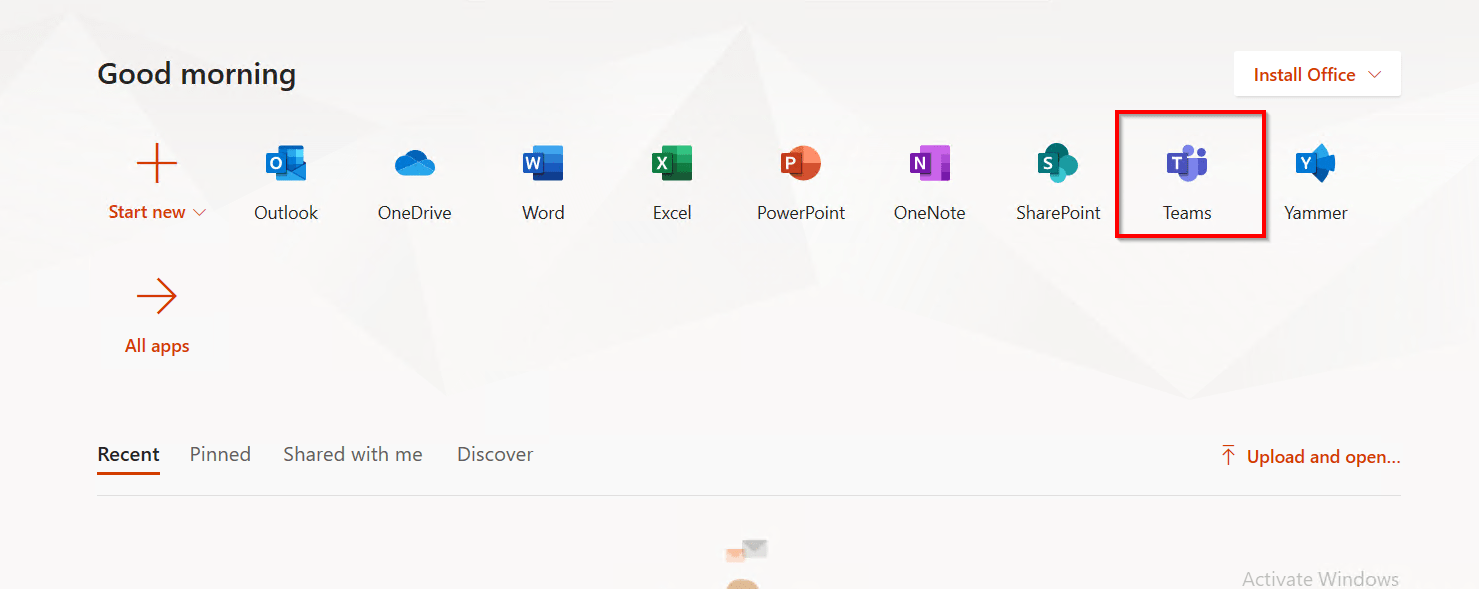This screenshot has width=1479, height=589.
Task: Open the Word app
Action: tap(543, 164)
